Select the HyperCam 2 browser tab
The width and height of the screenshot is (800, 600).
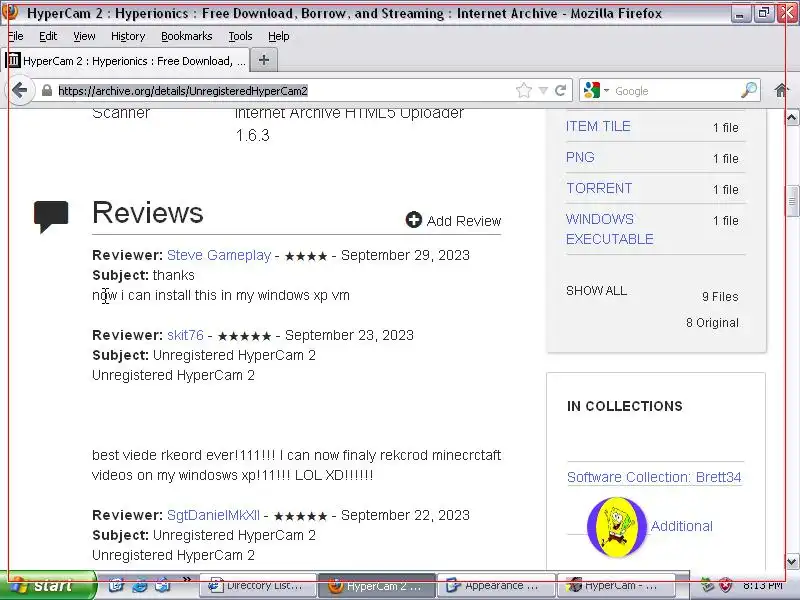pyautogui.click(x=126, y=61)
